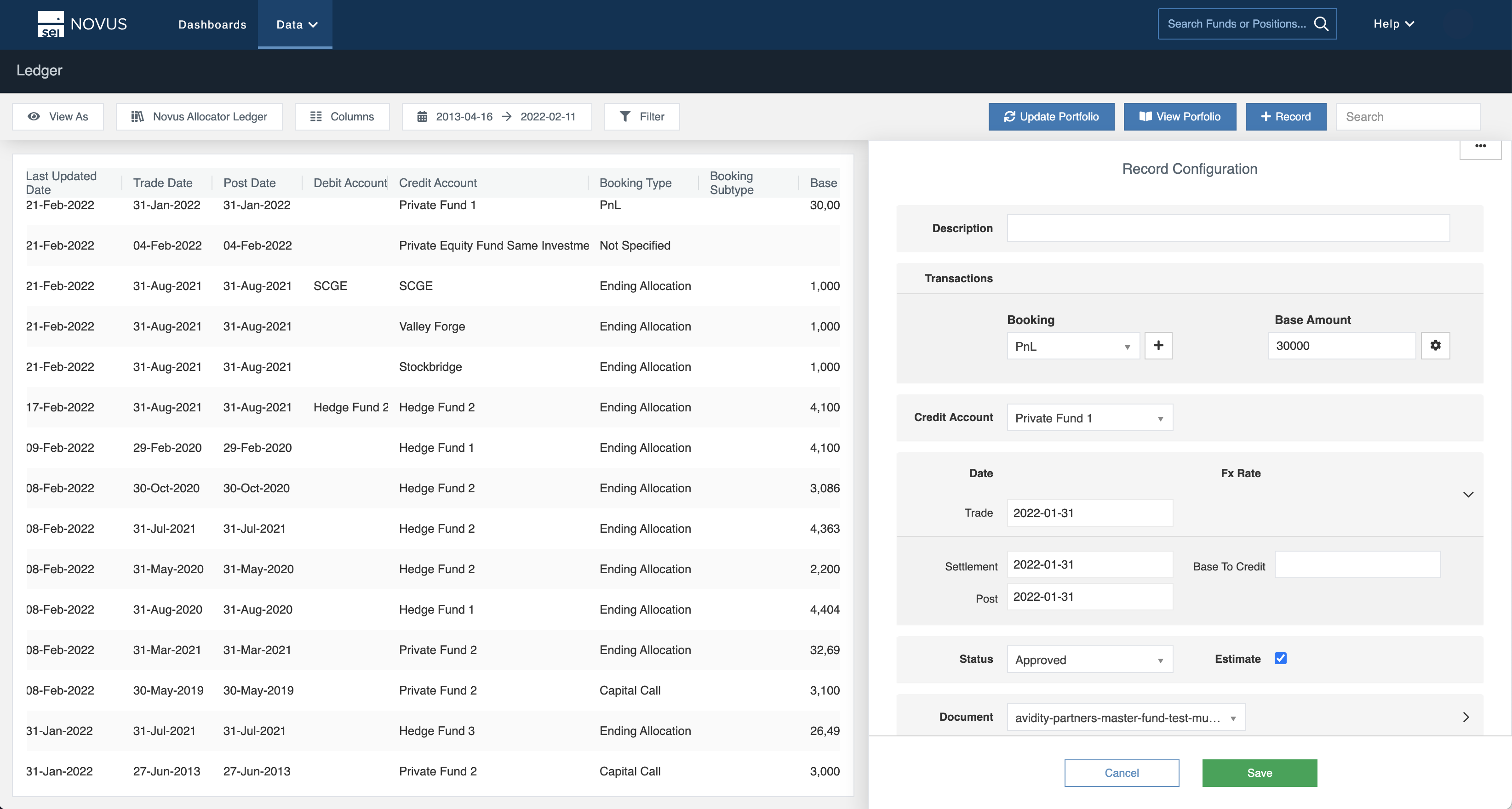This screenshot has width=1512, height=809.
Task: Expand the Document row arrow
Action: [1466, 717]
